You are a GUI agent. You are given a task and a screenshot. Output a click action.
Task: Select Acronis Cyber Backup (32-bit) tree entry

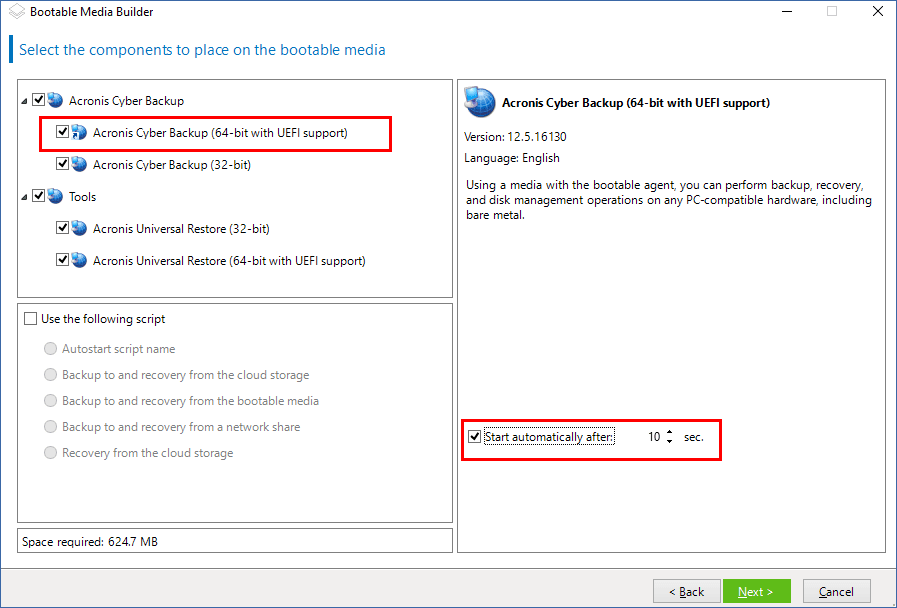pyautogui.click(x=171, y=165)
